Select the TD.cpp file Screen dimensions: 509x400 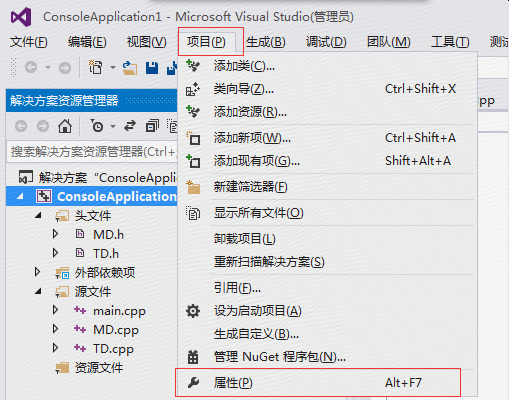click(113, 349)
